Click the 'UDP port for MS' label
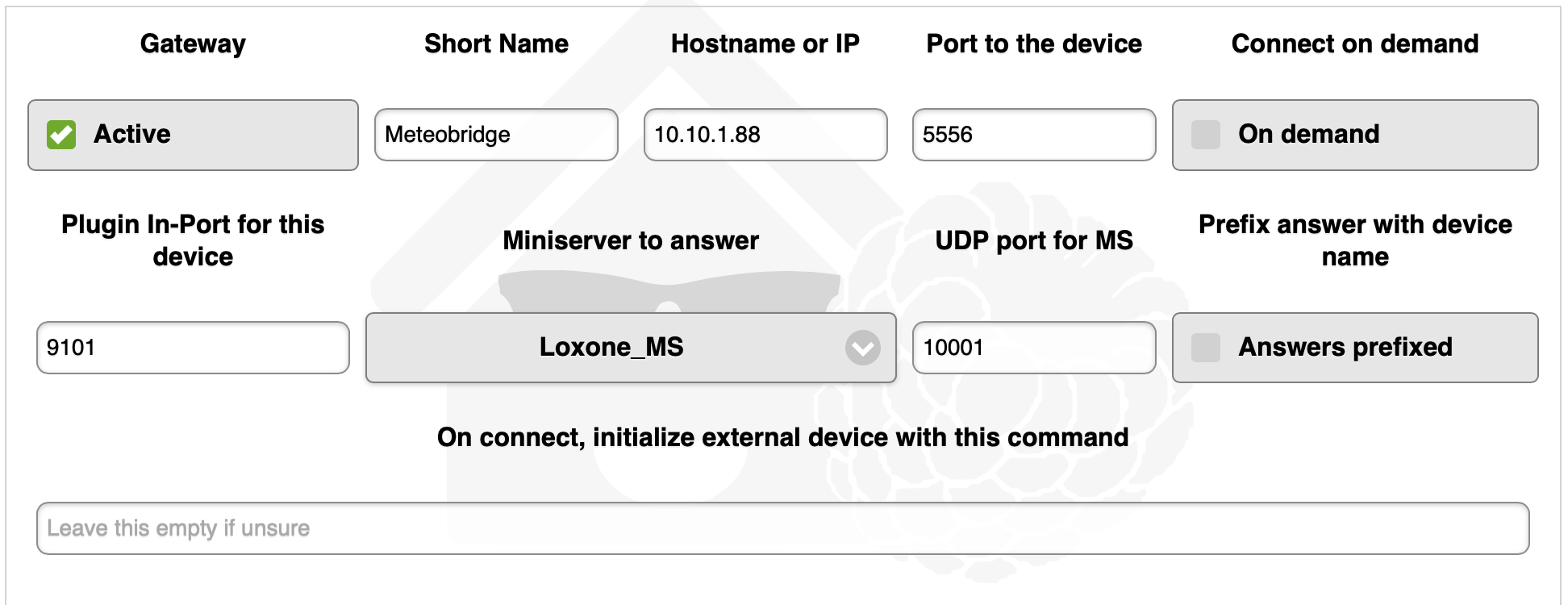Screen dimensions: 1568x605 tap(1033, 240)
